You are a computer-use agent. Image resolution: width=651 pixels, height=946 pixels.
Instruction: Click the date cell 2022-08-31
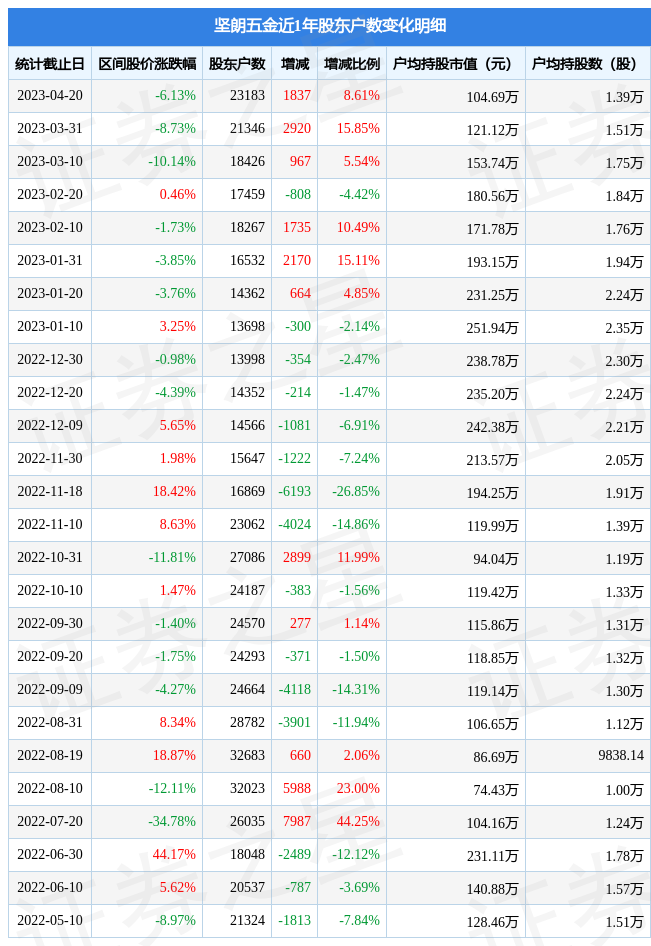coord(50,723)
